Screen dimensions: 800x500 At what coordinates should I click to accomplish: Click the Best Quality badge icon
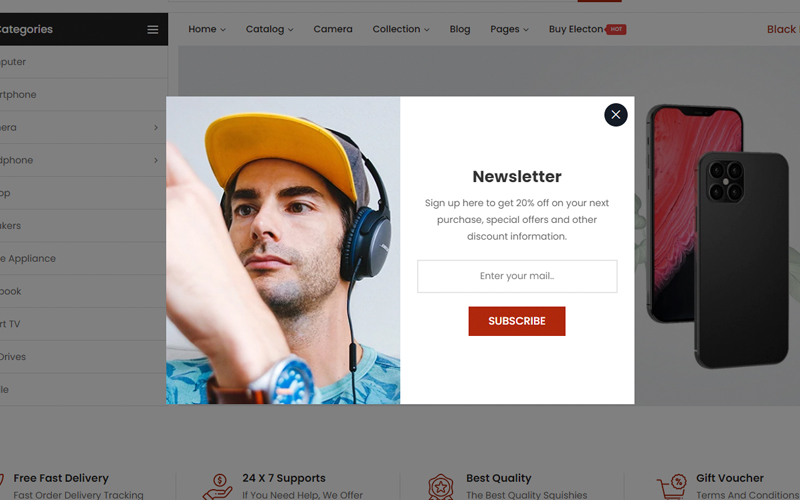coord(440,487)
